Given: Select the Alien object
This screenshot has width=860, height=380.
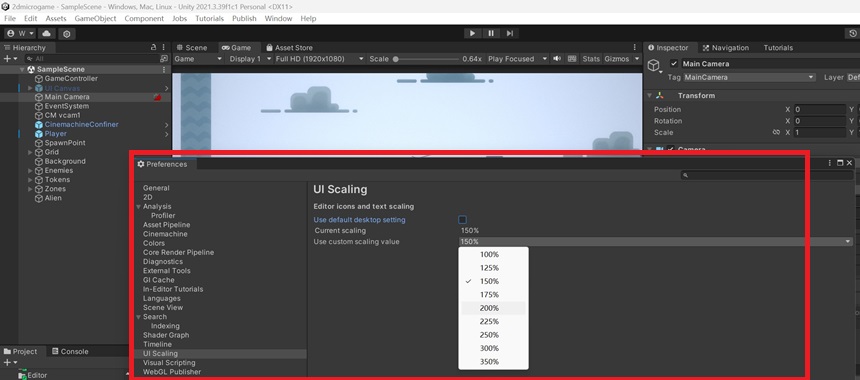Looking at the screenshot, I should pos(53,198).
